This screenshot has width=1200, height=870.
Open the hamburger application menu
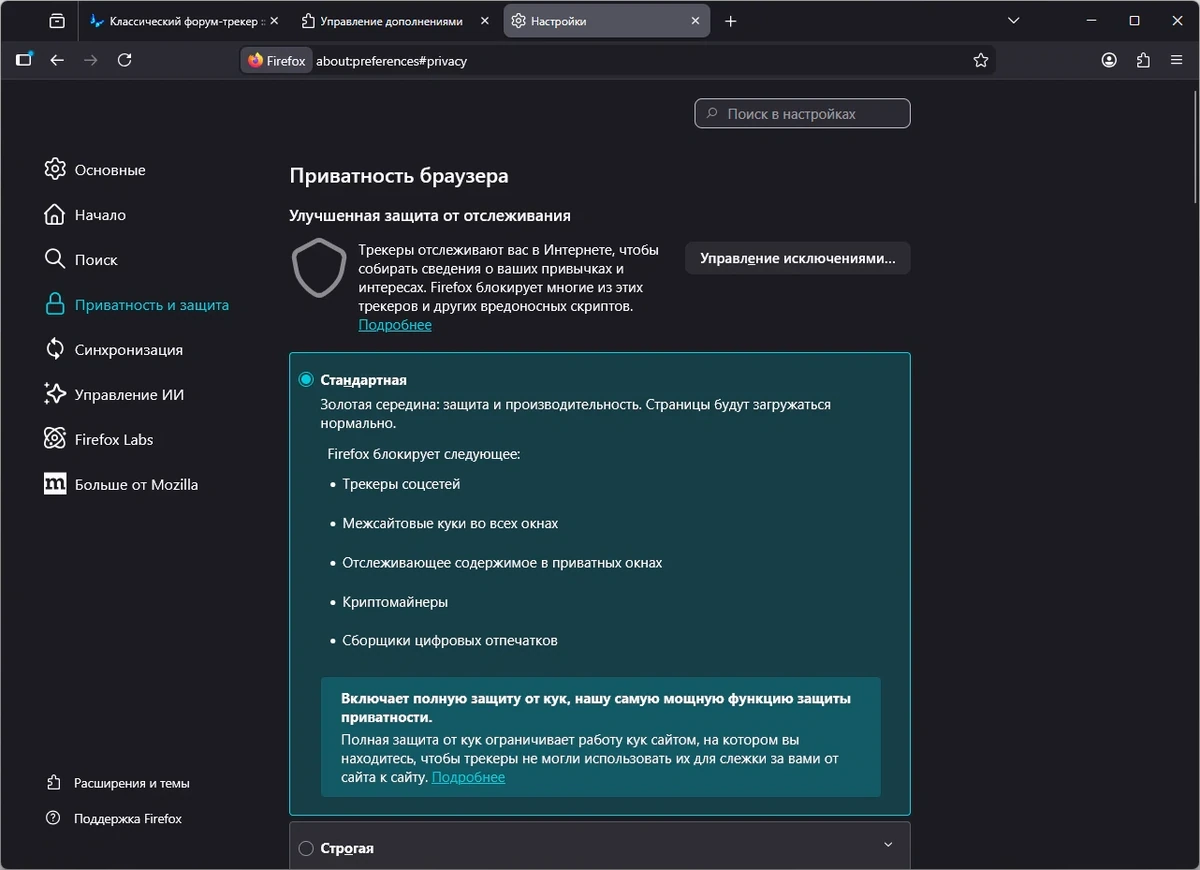pos(1177,60)
